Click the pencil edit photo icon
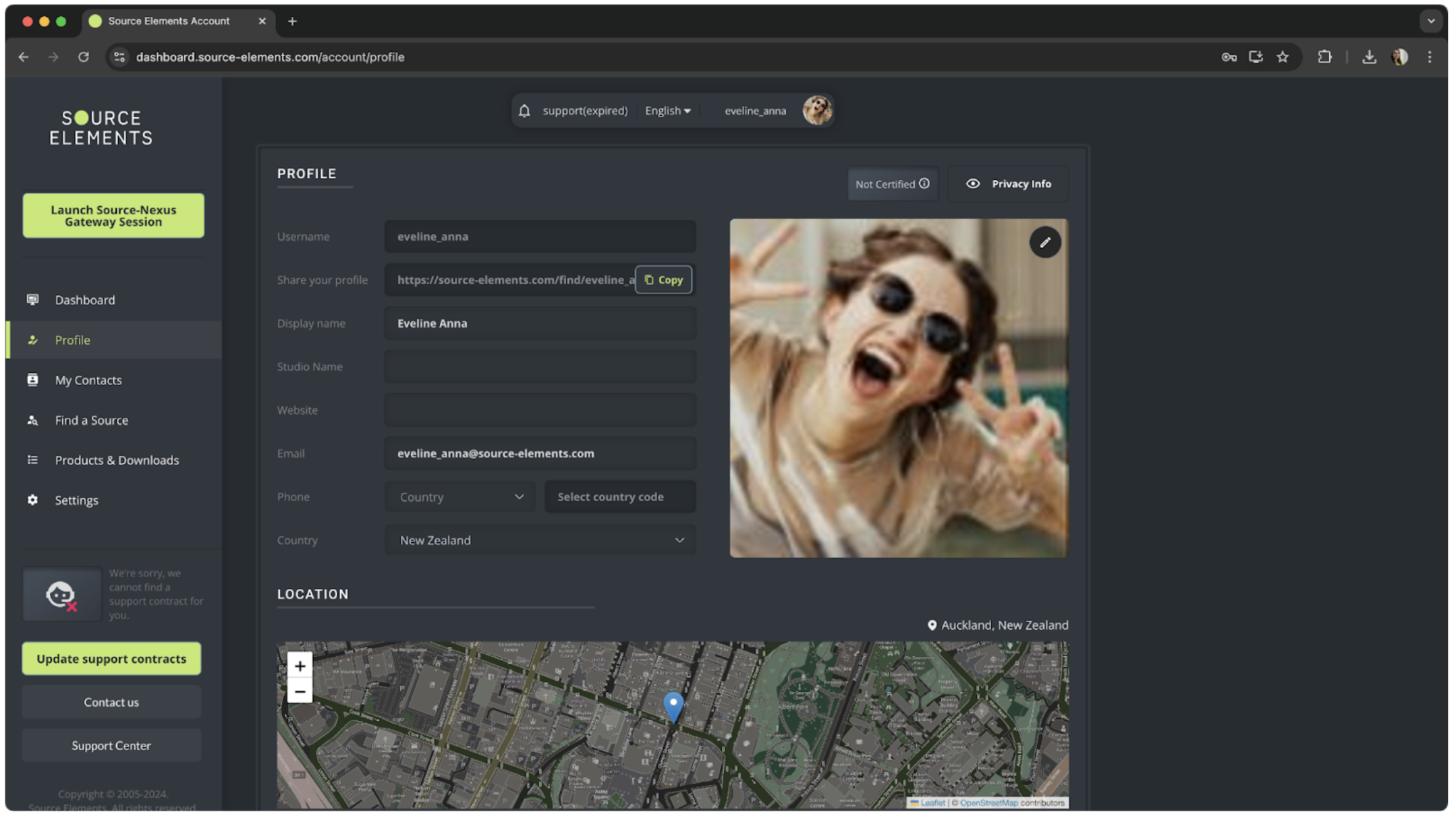 (1044, 242)
